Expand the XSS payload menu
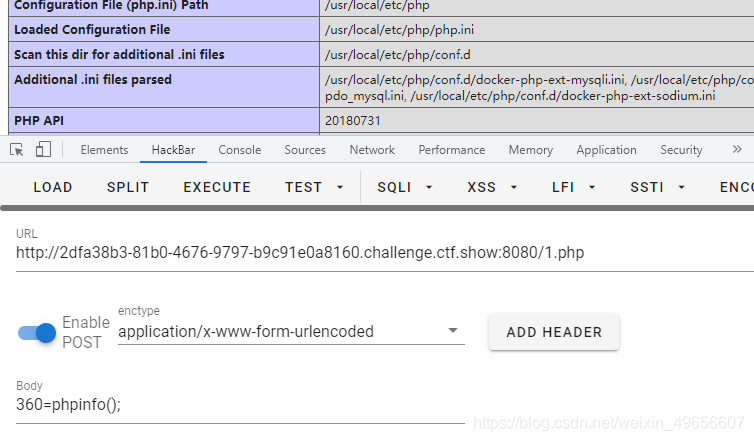This screenshot has width=754, height=441. pyautogui.click(x=492, y=187)
